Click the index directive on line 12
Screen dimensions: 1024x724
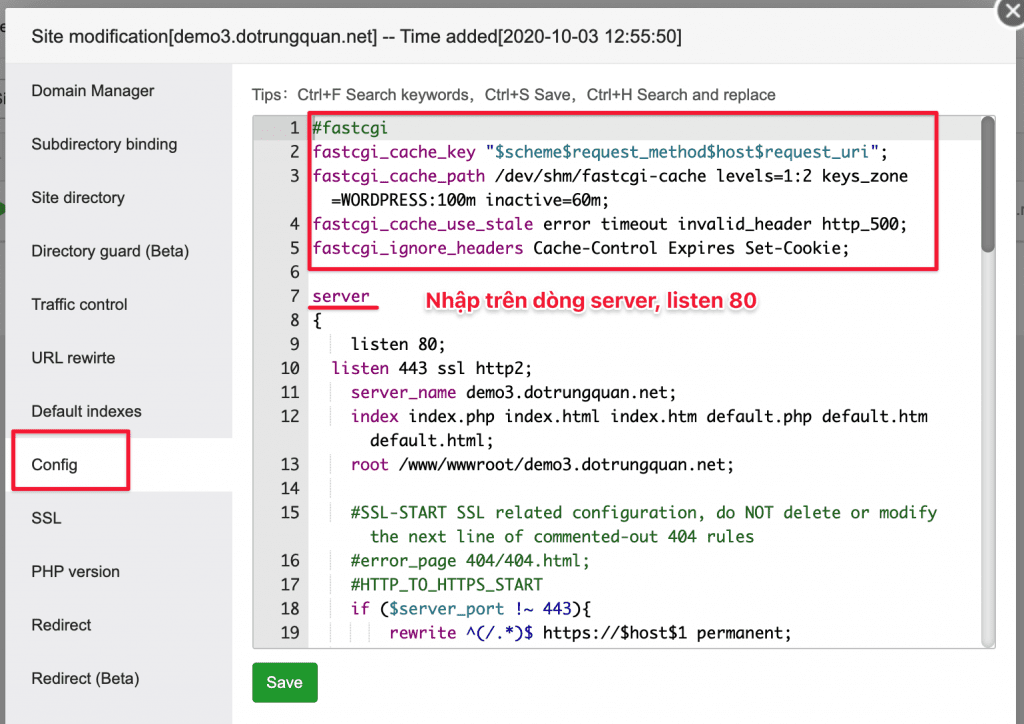374,417
